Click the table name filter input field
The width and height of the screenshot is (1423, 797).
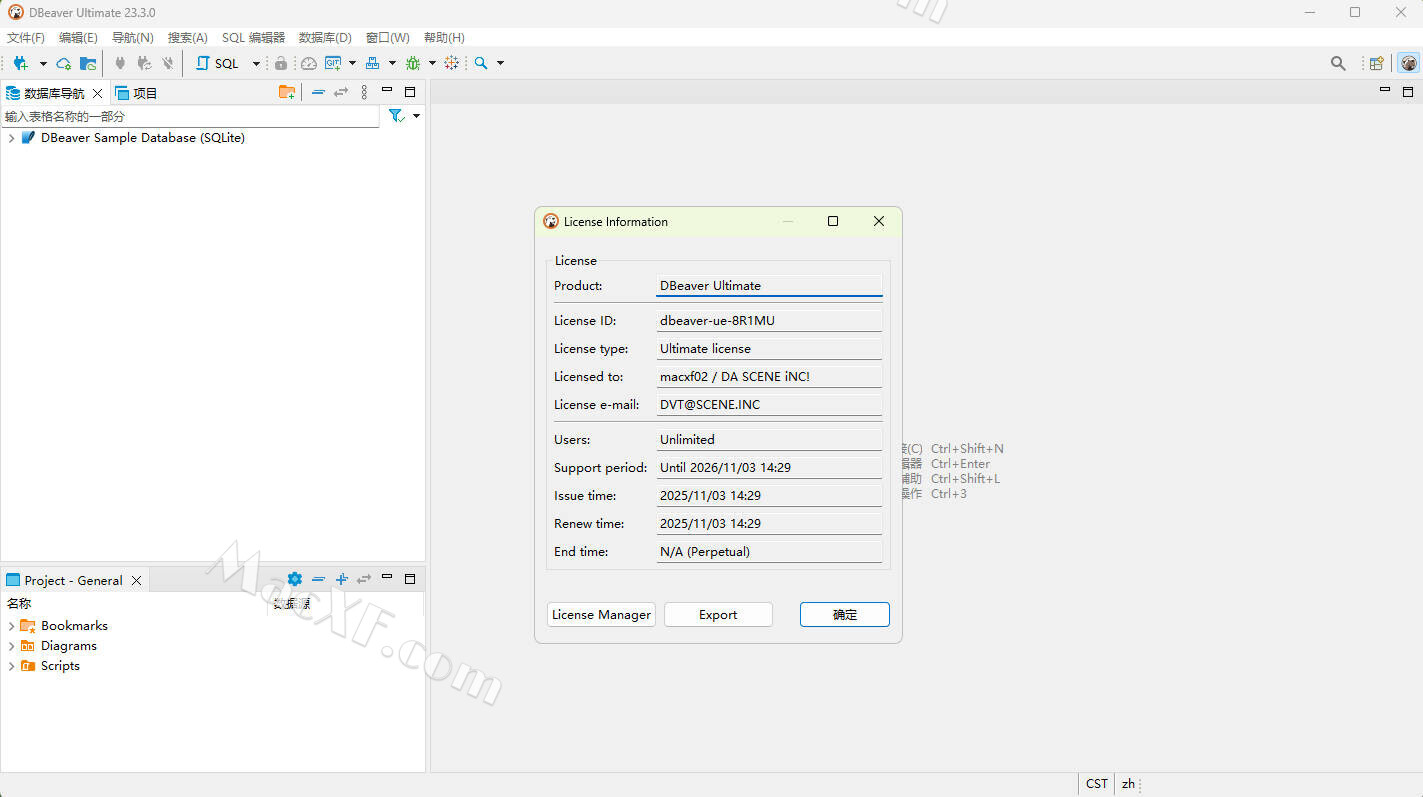click(190, 116)
